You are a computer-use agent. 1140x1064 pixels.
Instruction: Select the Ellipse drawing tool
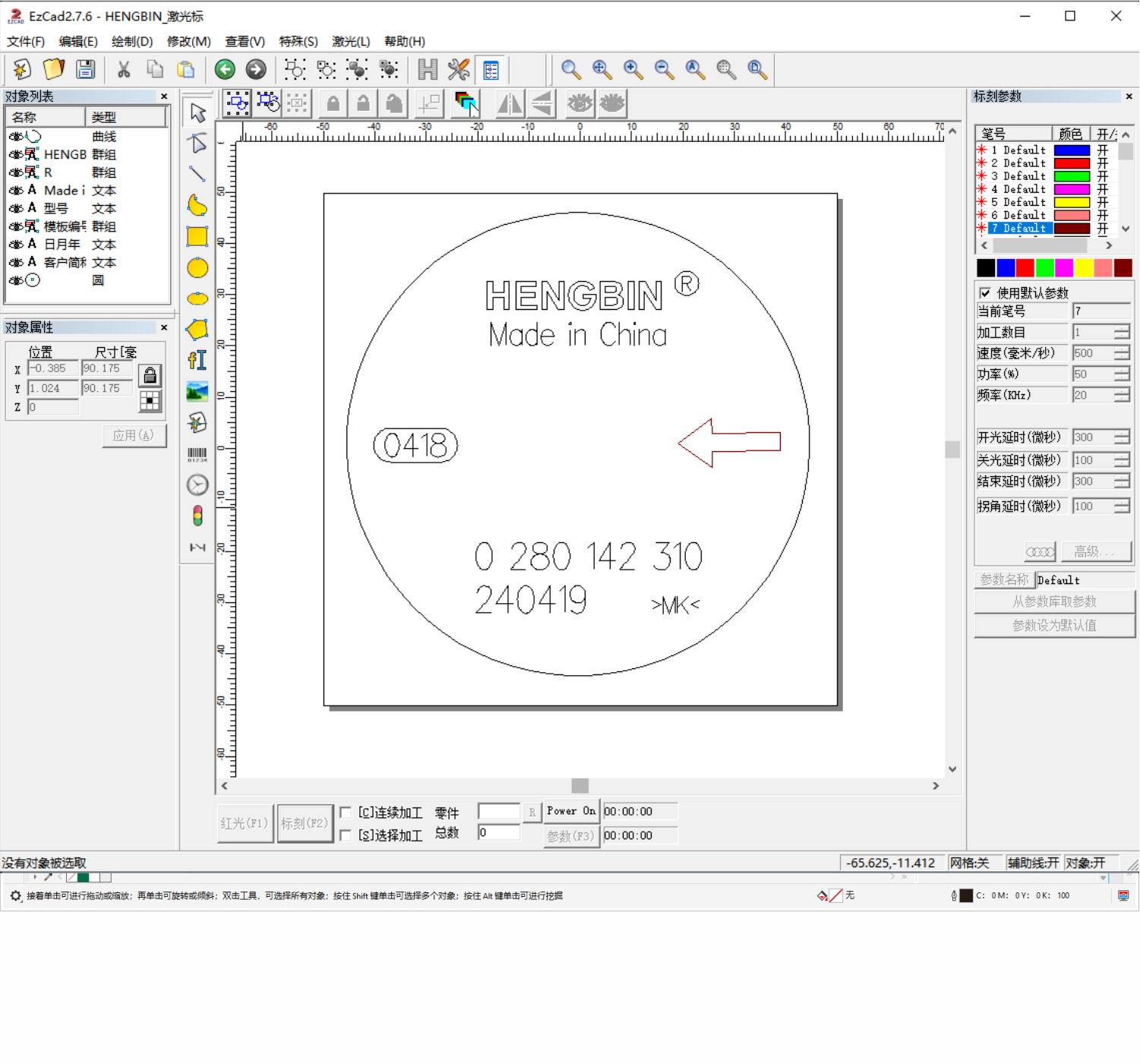[197, 298]
